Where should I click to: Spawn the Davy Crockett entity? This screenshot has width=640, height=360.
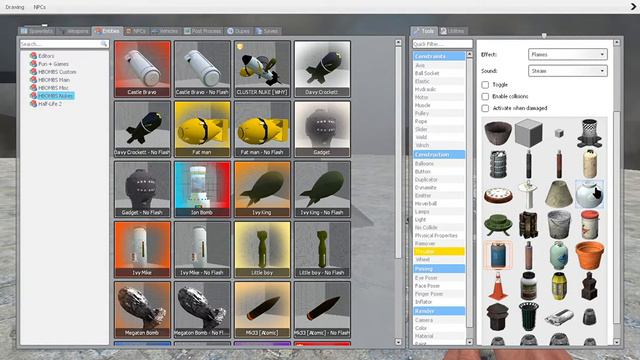point(322,69)
